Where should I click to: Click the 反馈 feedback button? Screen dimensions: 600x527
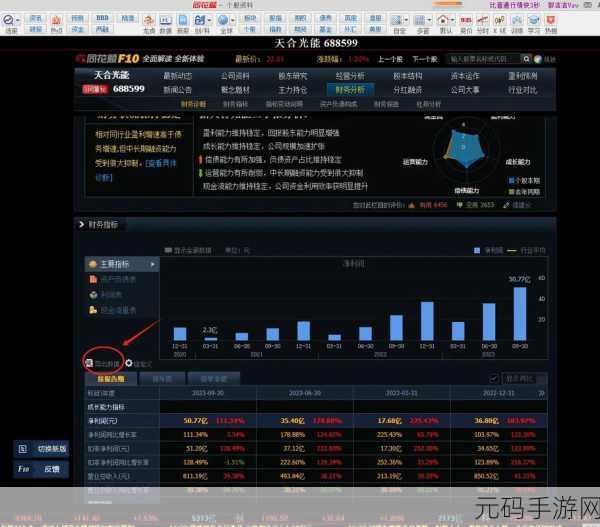[42, 469]
